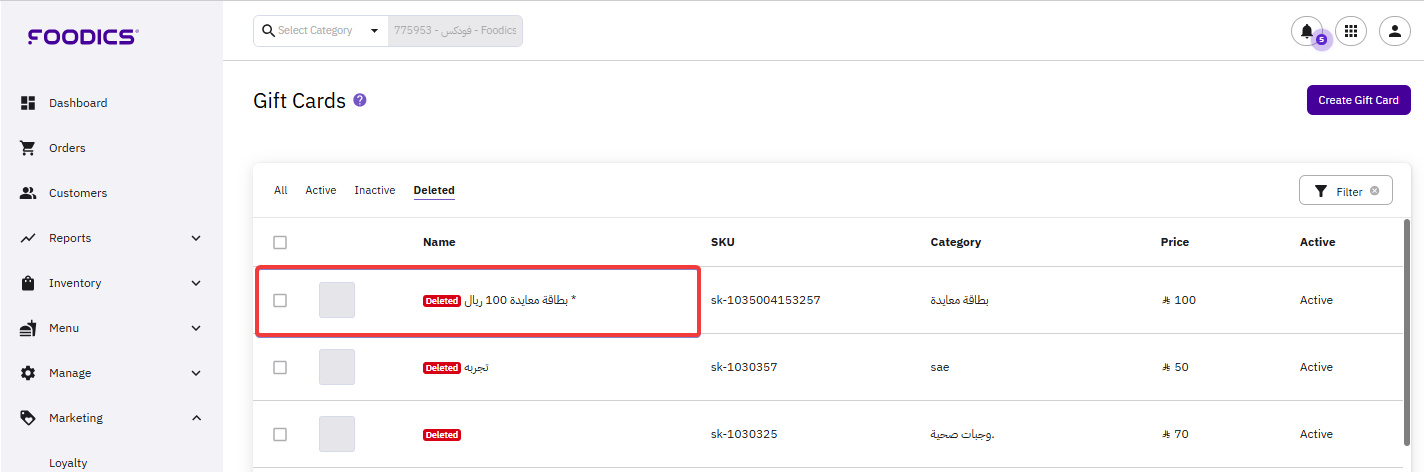Screen dimensions: 1424x472
Task: Click the Create Gift Card button
Action: (1358, 100)
